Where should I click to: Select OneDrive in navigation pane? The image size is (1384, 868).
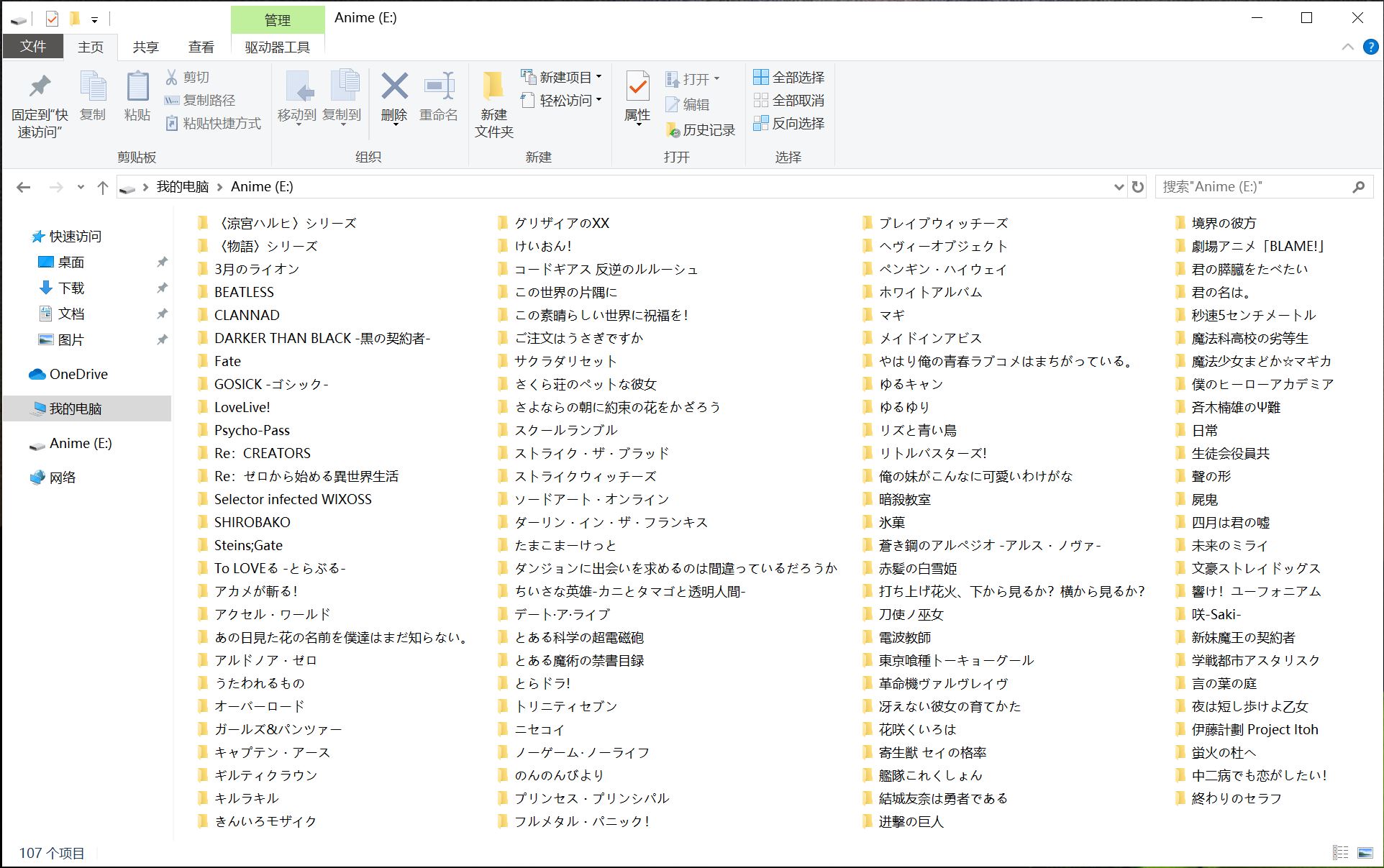coord(68,374)
